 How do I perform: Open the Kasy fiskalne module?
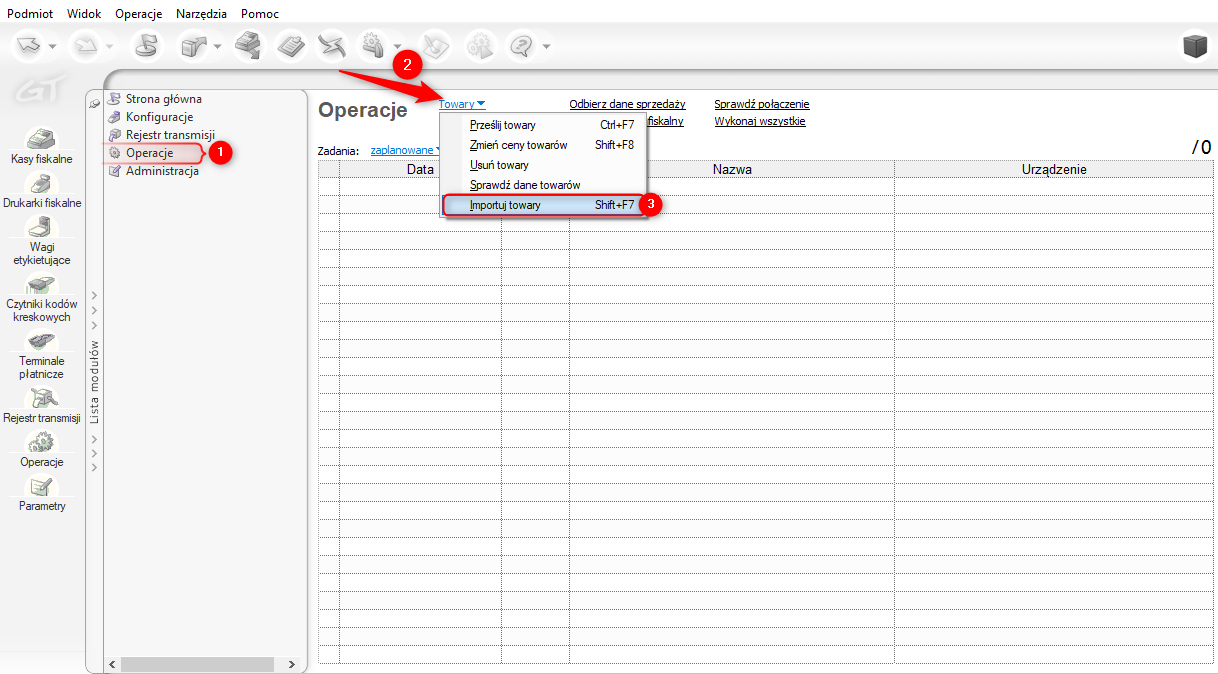42,146
